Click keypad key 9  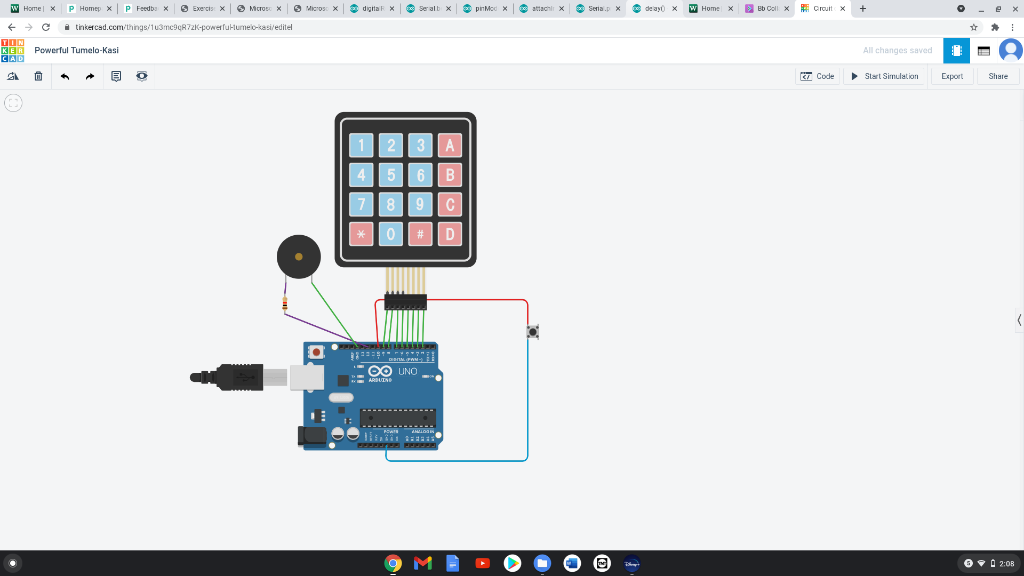click(x=421, y=204)
